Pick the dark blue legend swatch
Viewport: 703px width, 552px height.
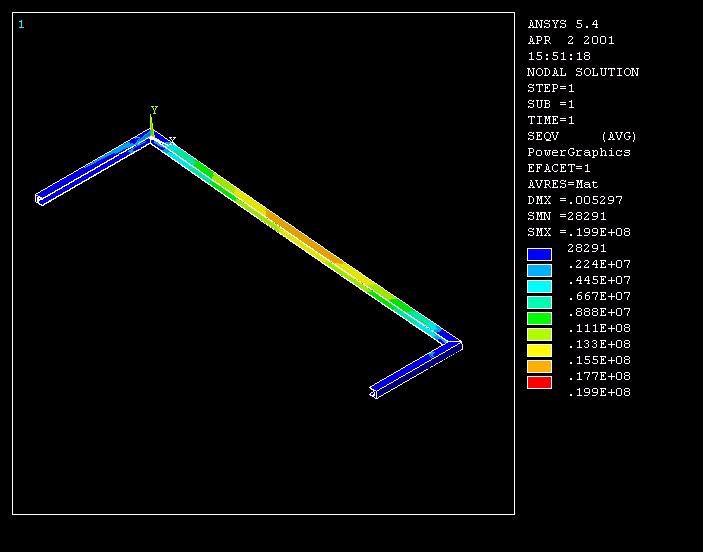tap(539, 254)
